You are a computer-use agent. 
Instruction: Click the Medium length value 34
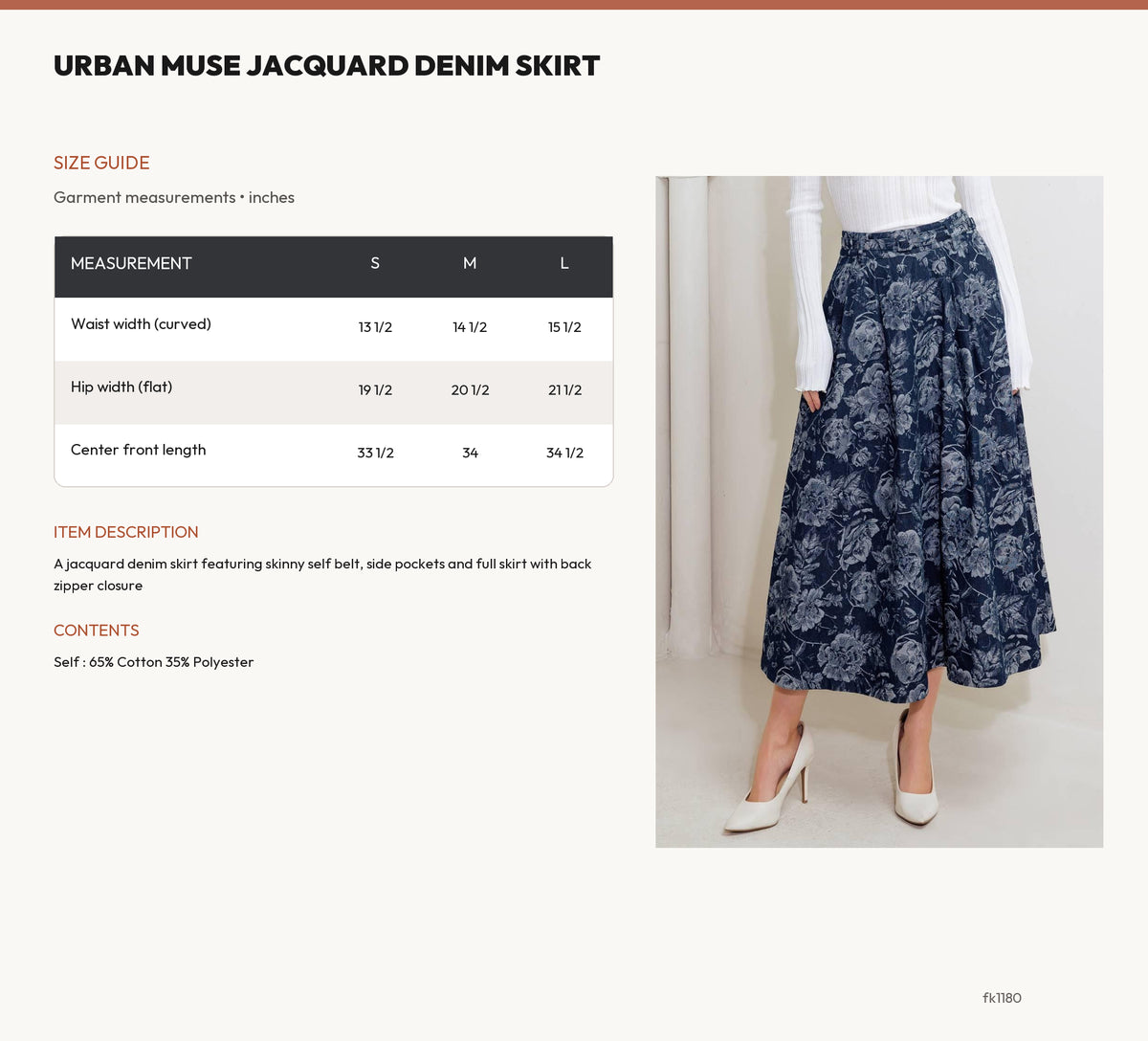pyautogui.click(x=470, y=453)
